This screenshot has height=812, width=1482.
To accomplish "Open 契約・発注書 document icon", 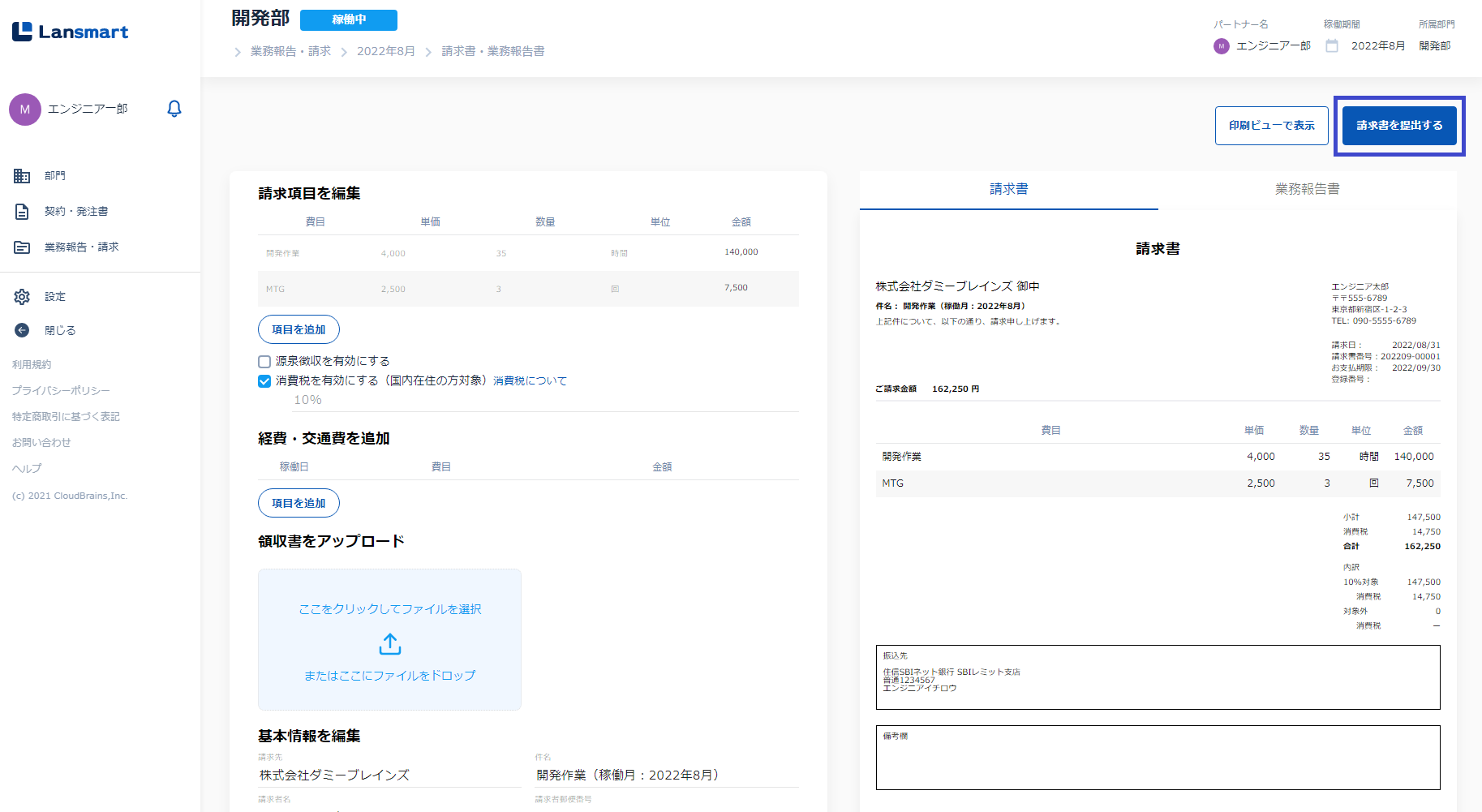I will (22, 212).
